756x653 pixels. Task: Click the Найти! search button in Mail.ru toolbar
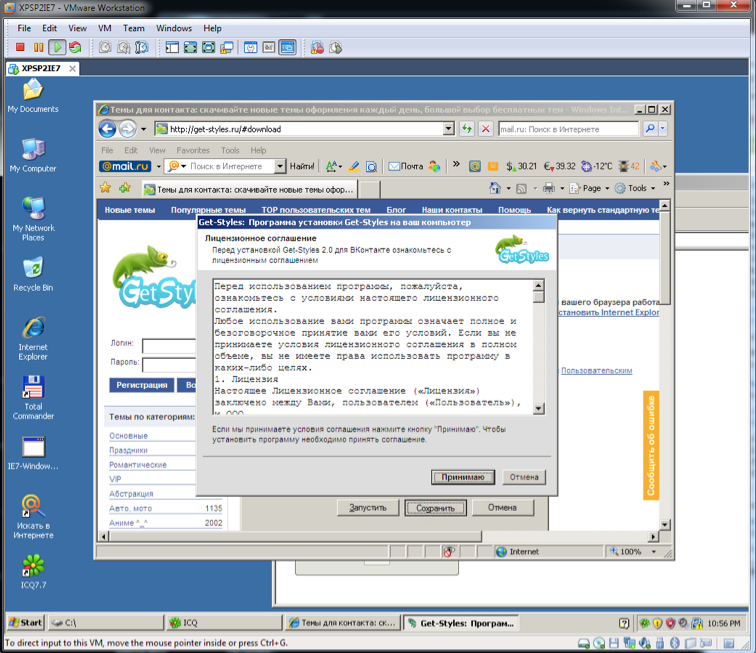302,166
